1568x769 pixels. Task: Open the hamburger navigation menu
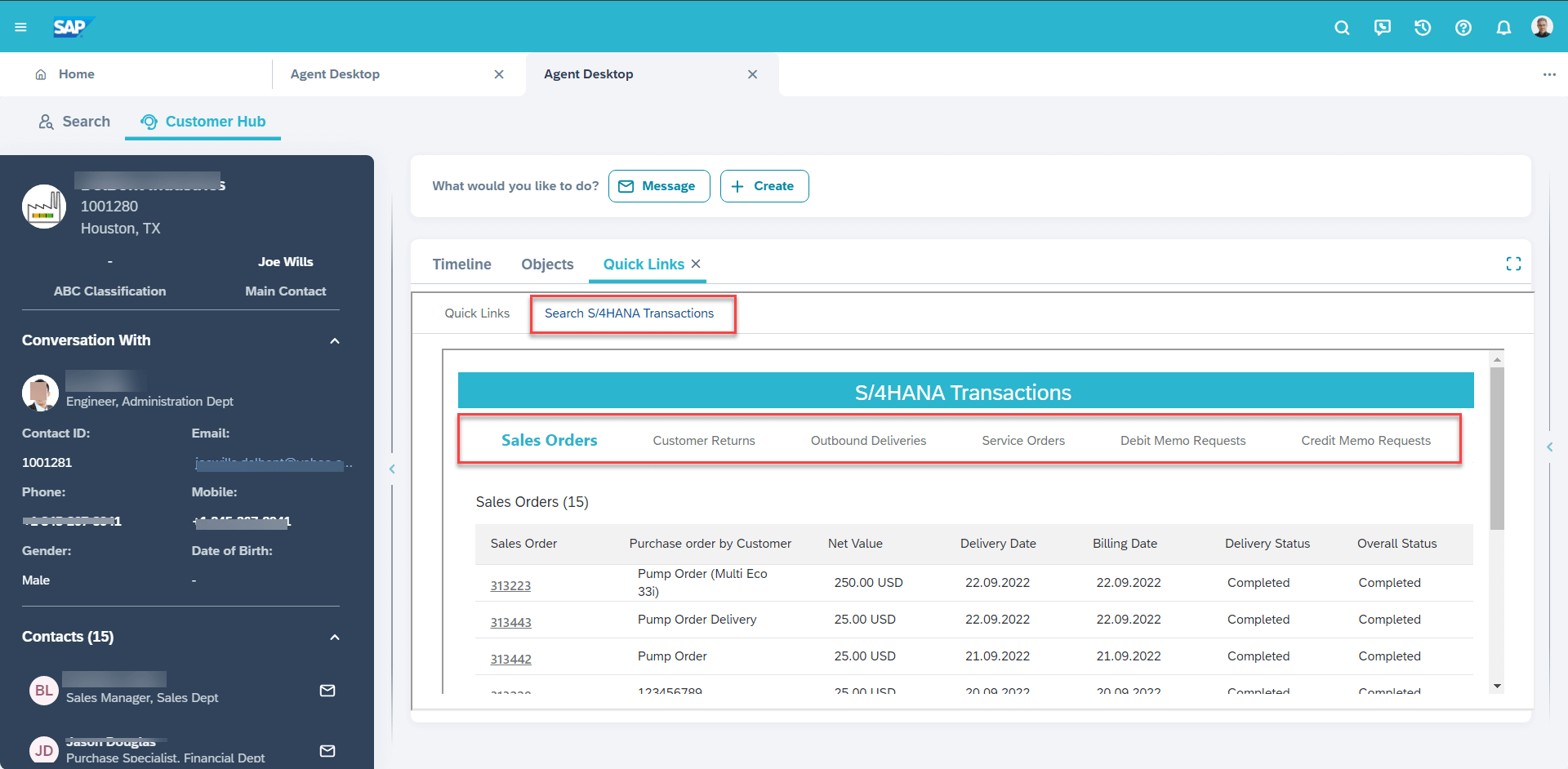20,26
